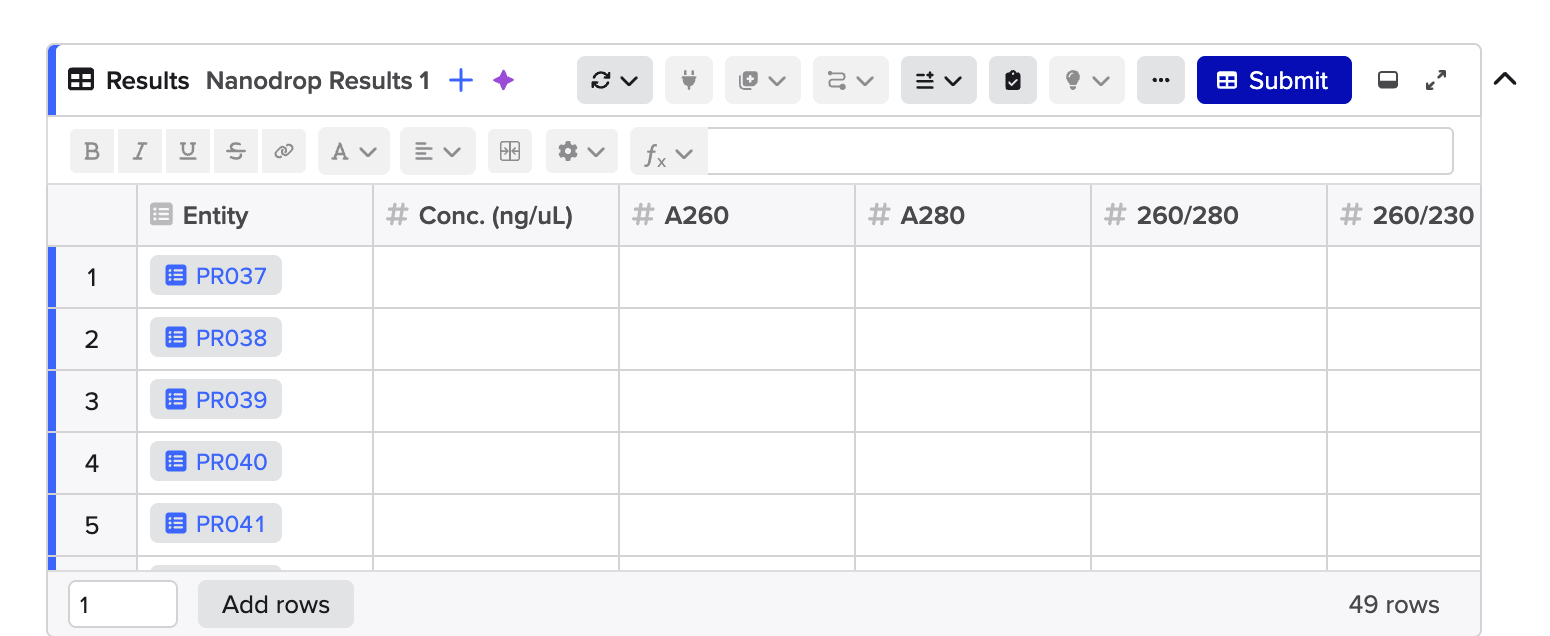
Task: Click the instrument connect plug icon
Action: [688, 80]
